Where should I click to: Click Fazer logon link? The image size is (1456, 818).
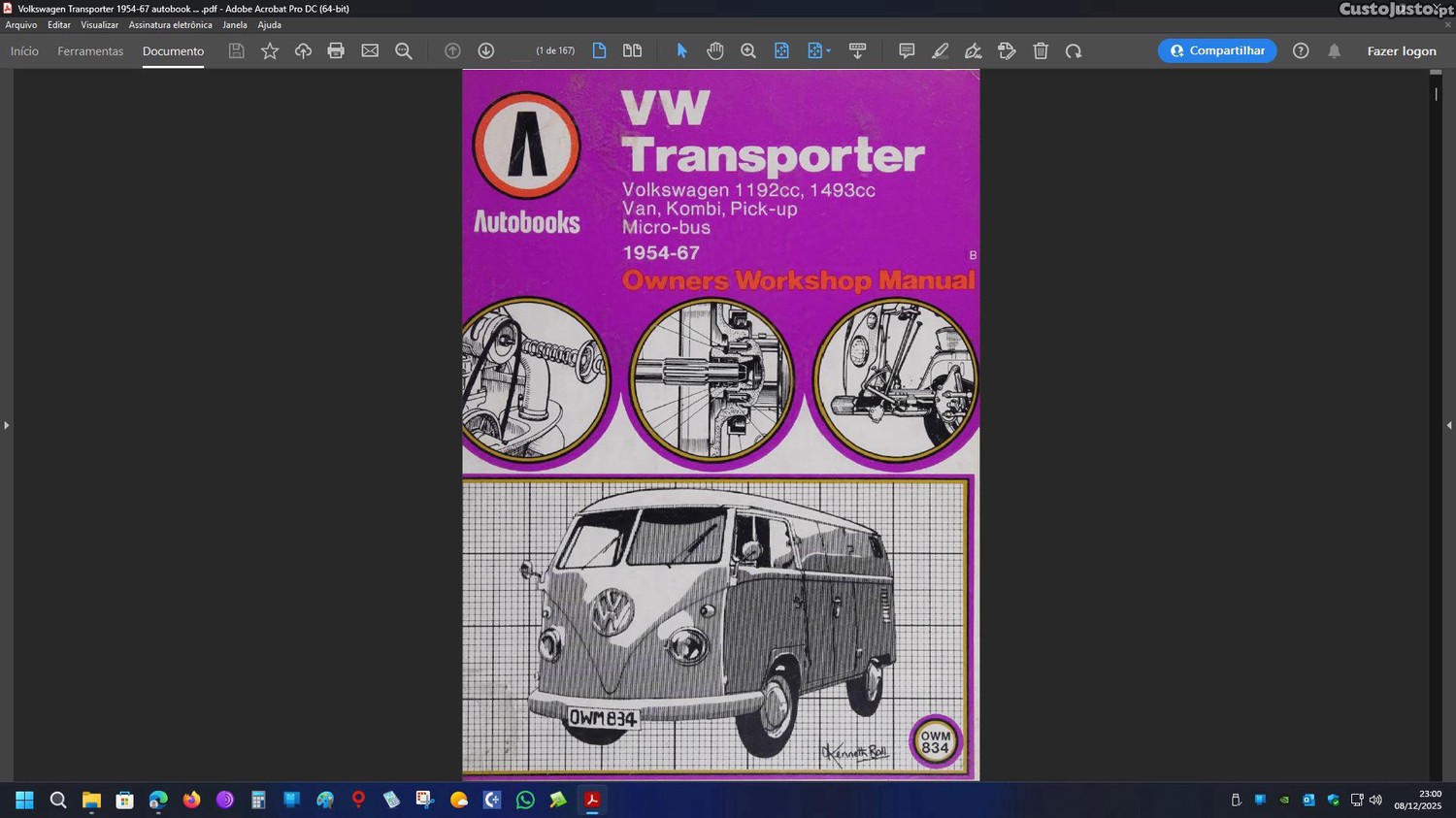(1401, 51)
